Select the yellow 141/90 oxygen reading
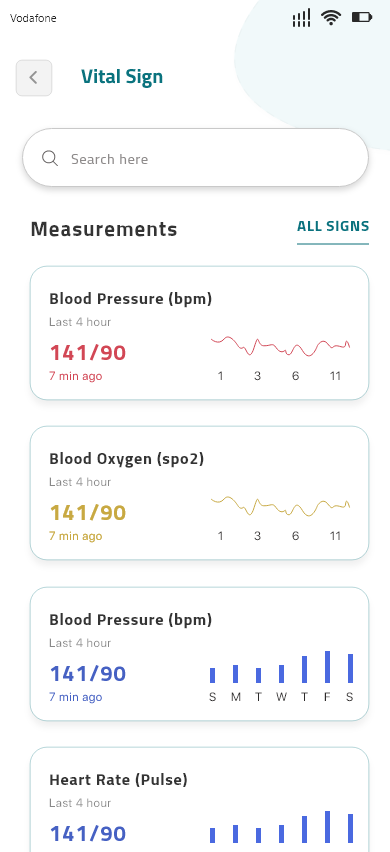This screenshot has height=852, width=390. [x=88, y=512]
